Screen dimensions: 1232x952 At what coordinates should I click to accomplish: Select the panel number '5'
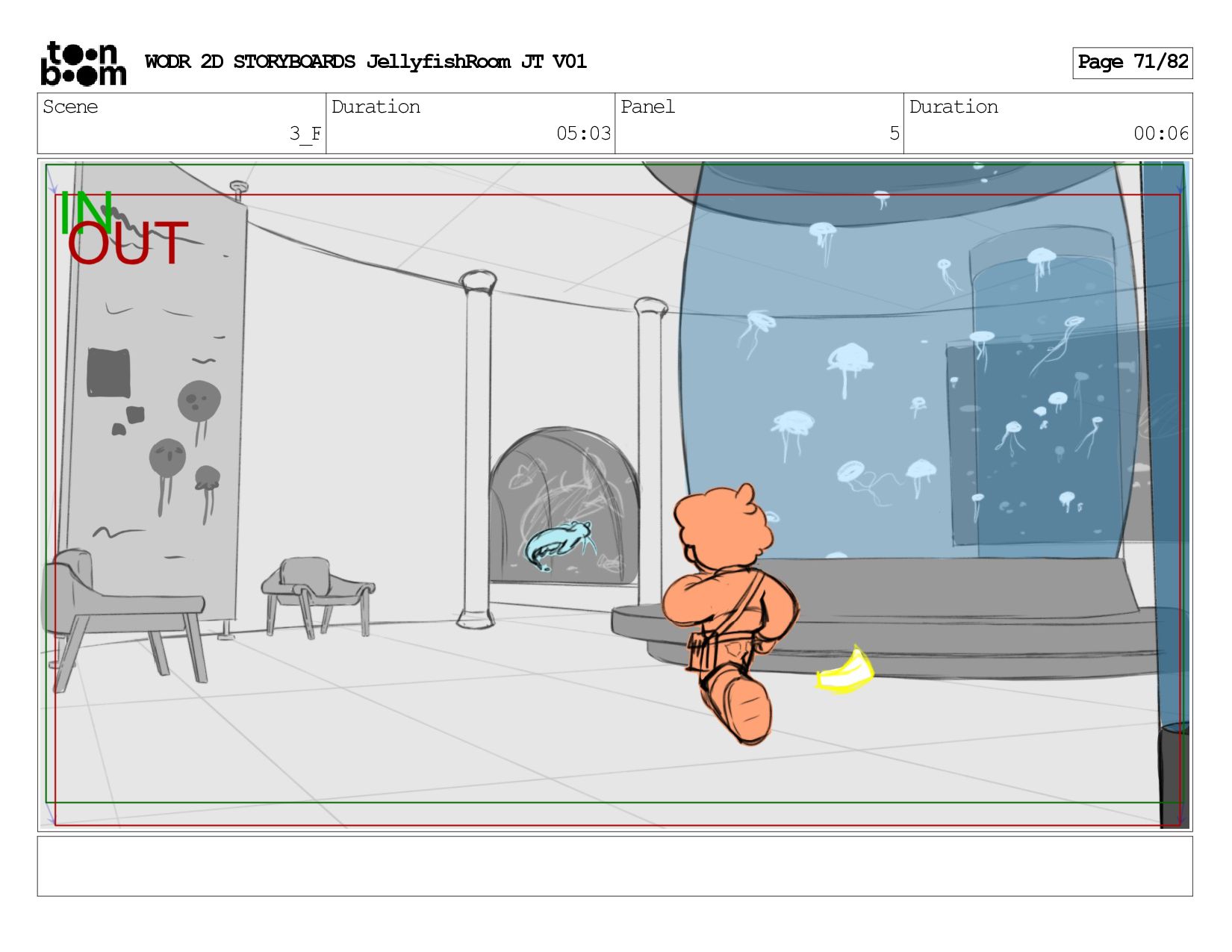pyautogui.click(x=895, y=134)
